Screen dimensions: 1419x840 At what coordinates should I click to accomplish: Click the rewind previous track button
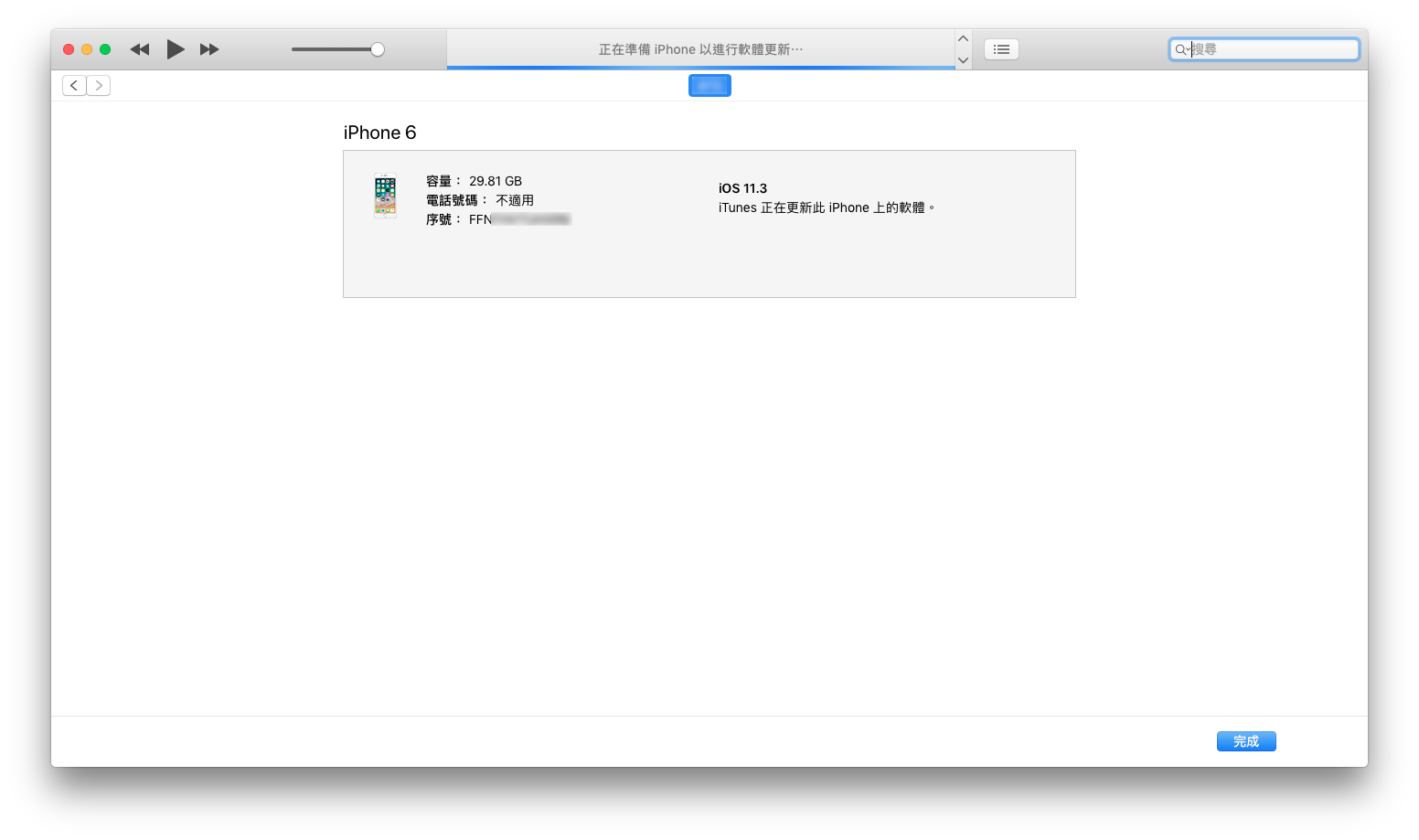click(139, 49)
